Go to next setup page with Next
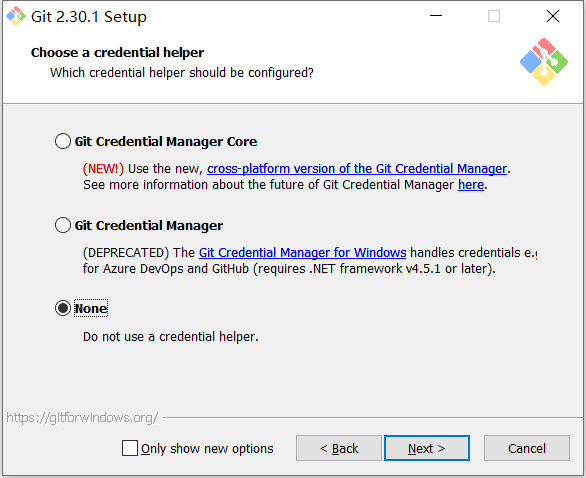This screenshot has width=586, height=478. pos(427,448)
